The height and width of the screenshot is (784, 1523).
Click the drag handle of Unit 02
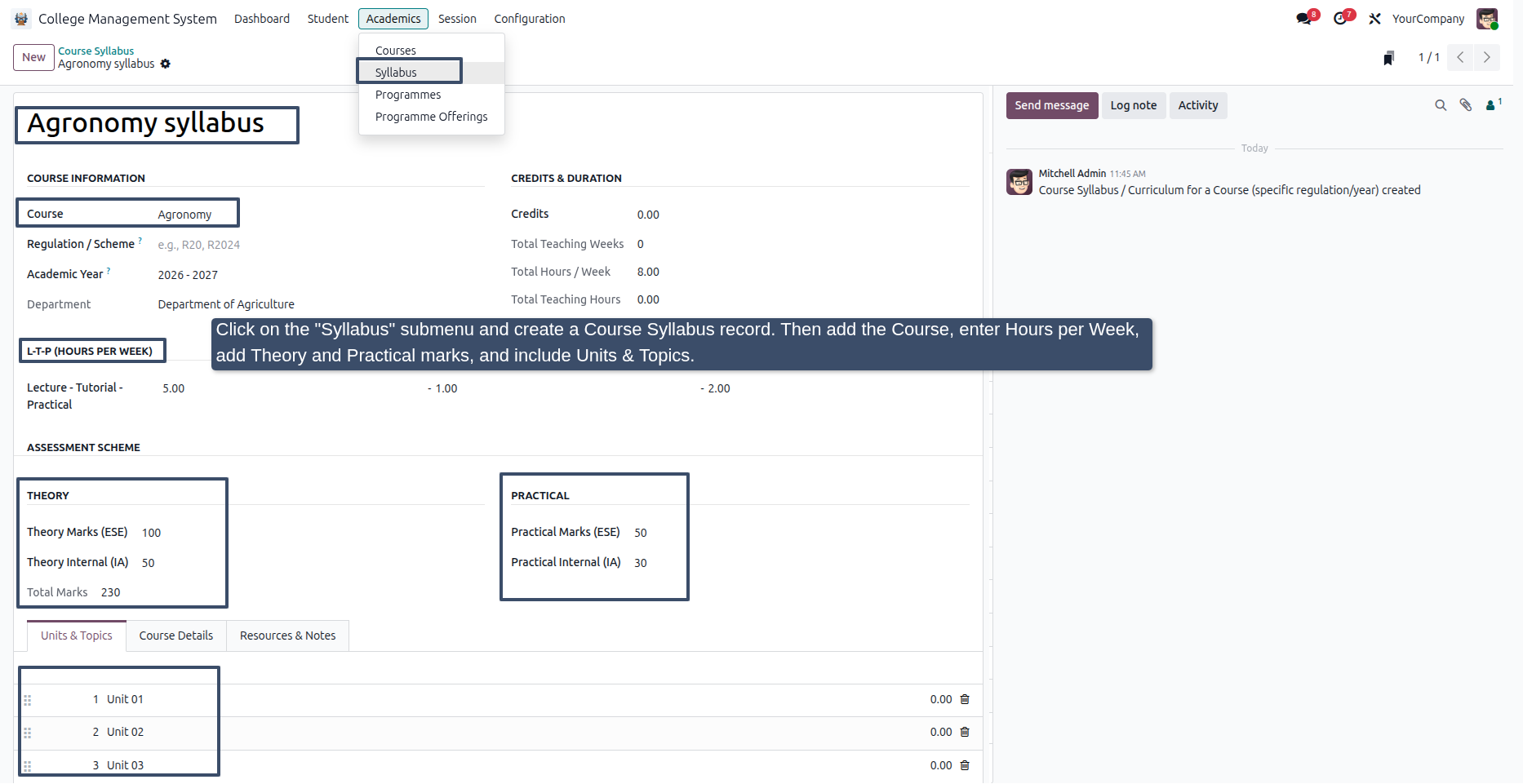[28, 733]
